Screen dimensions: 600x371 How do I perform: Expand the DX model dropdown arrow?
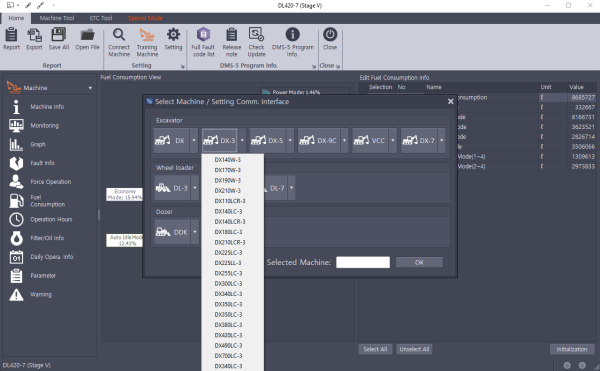pyautogui.click(x=194, y=140)
